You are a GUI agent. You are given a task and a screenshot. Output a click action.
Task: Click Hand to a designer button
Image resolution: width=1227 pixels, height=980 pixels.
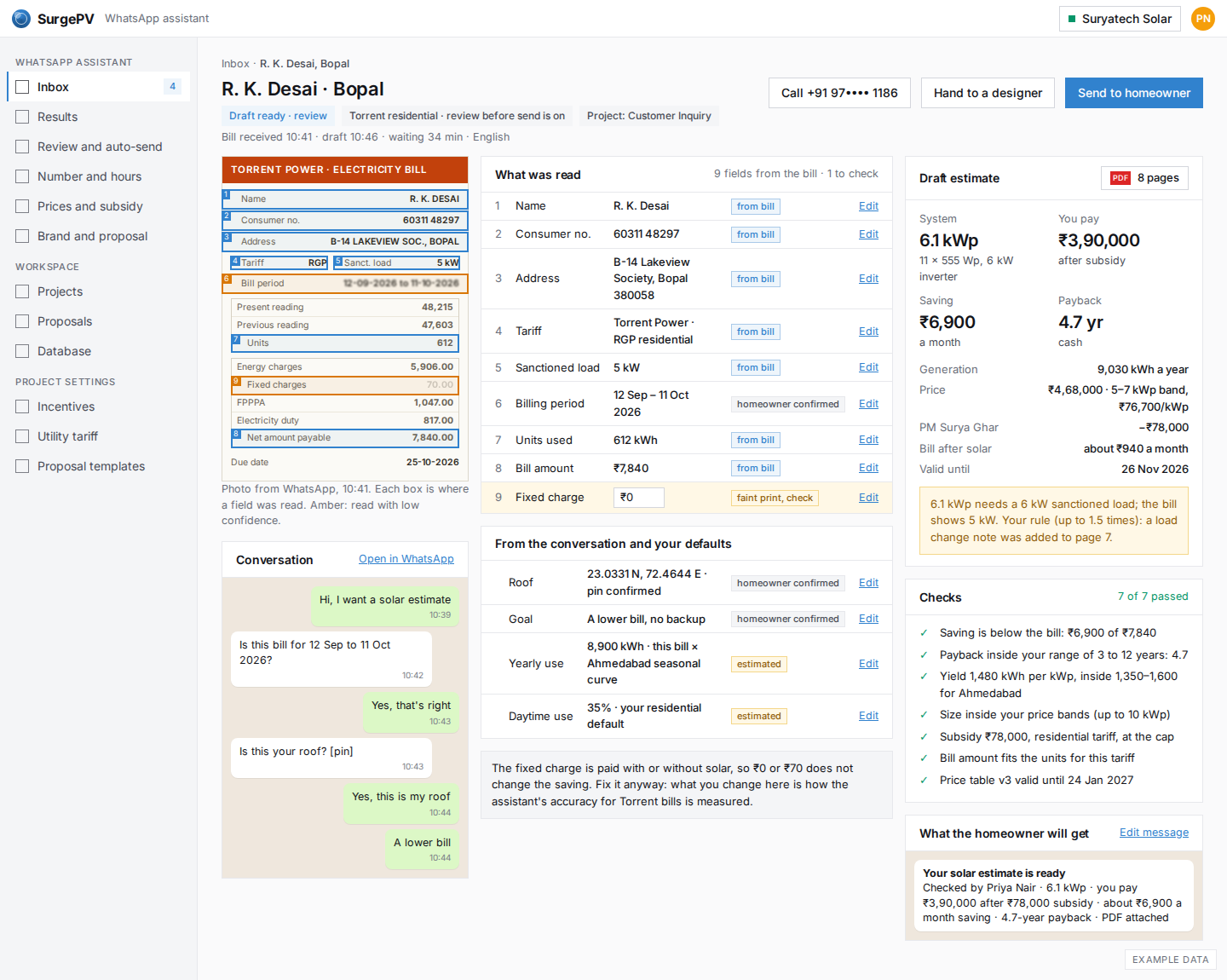pos(988,93)
